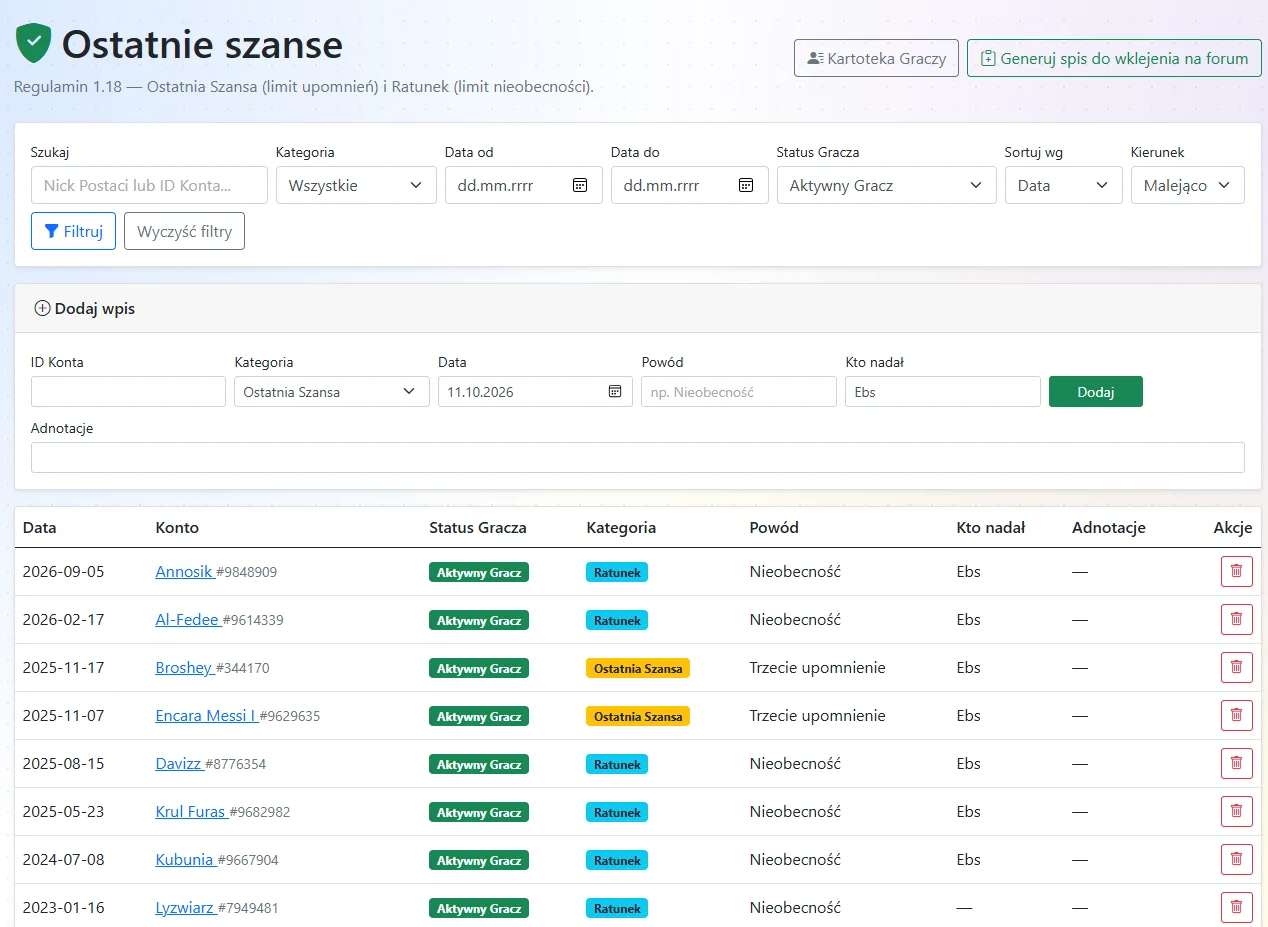Click the Konto column header

click(x=177, y=527)
